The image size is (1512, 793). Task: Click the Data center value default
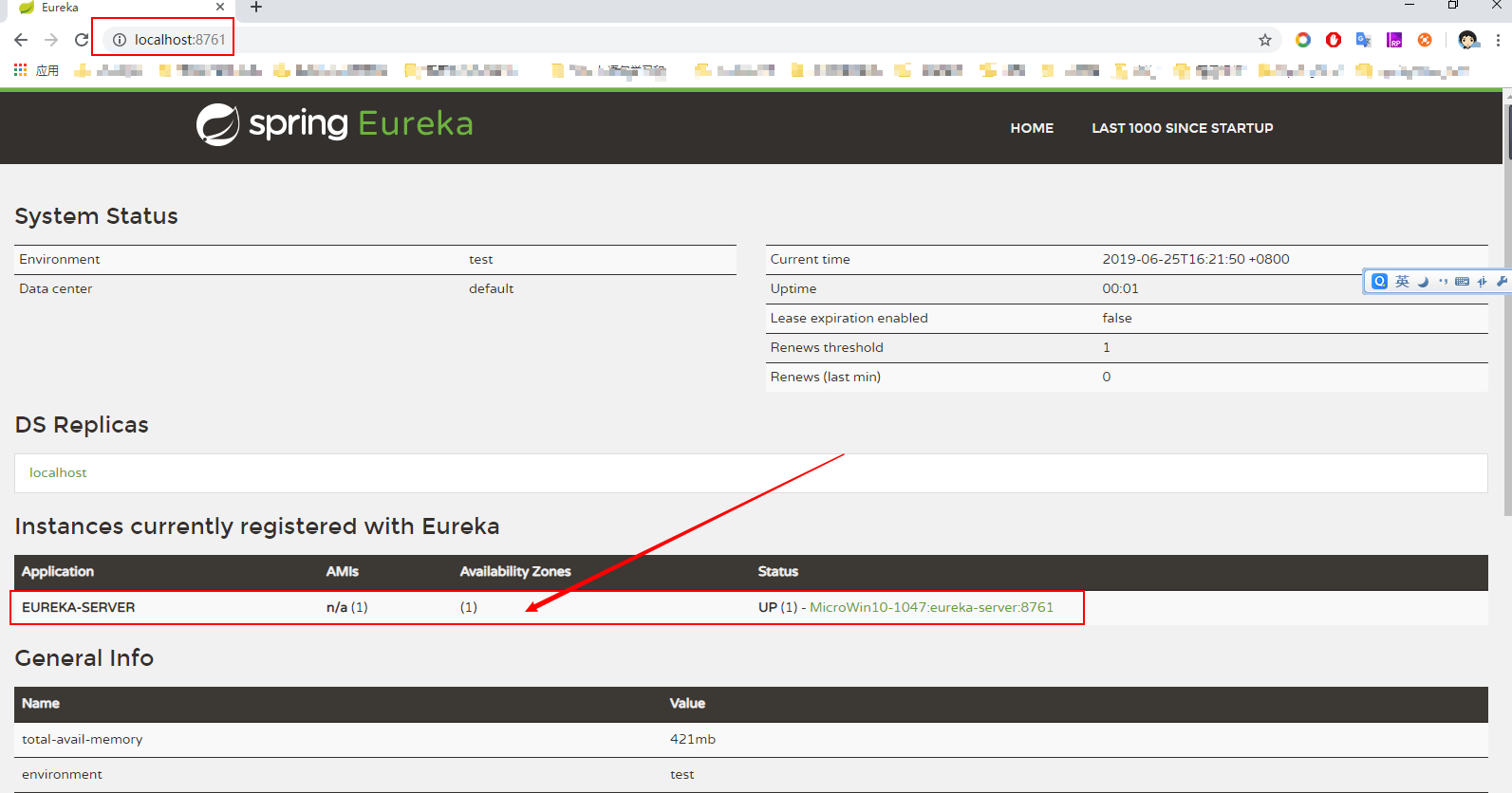(x=491, y=288)
